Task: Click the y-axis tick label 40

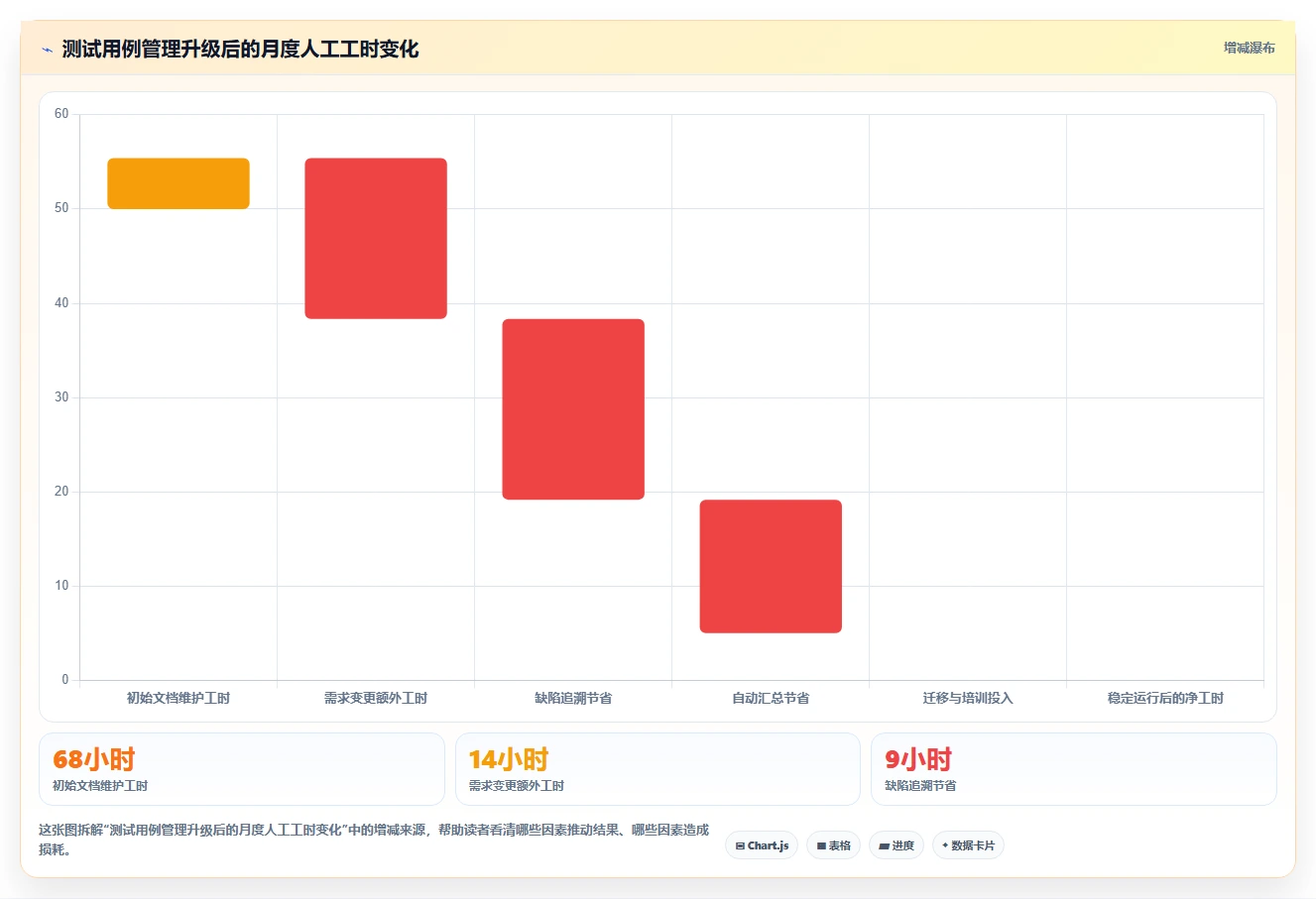Action: click(61, 303)
